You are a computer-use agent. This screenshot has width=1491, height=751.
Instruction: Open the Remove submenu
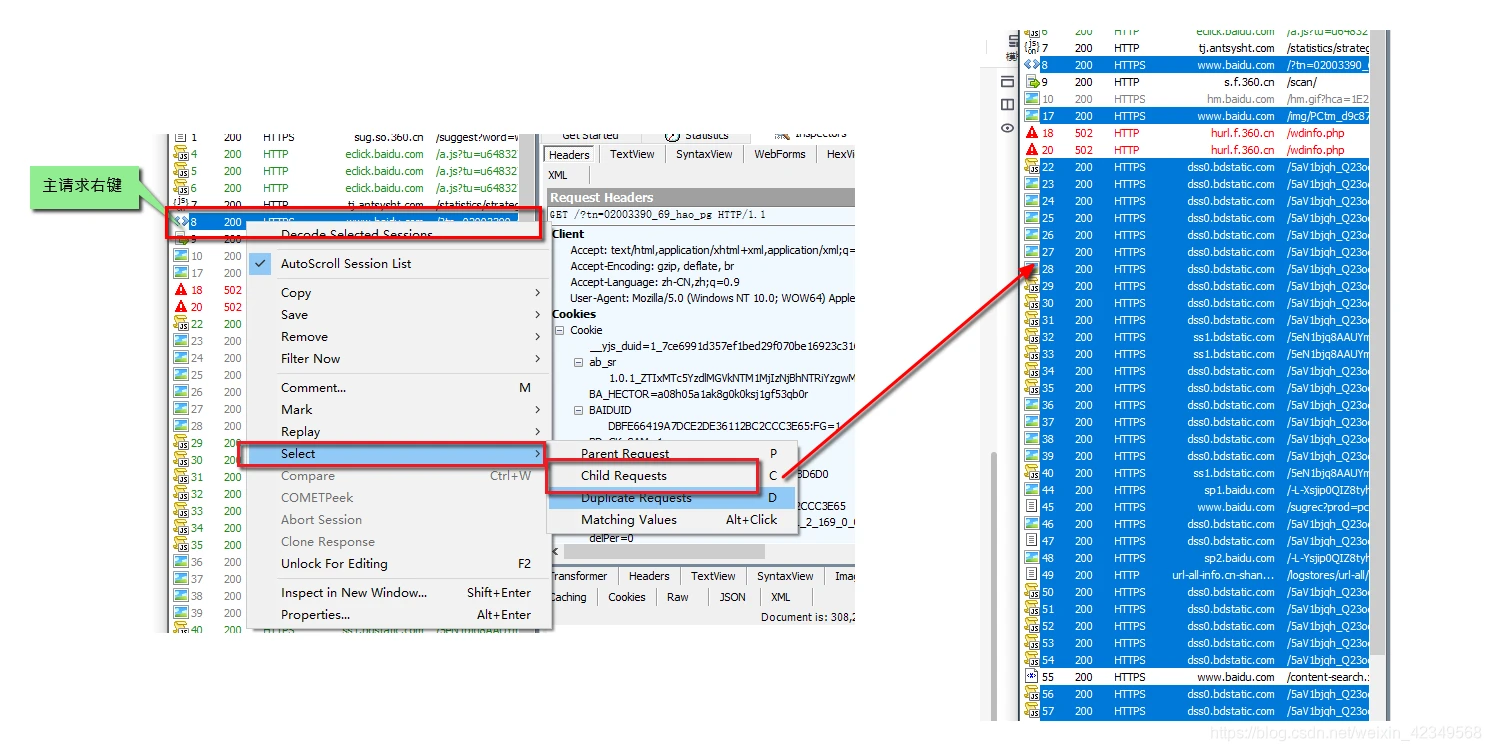[x=400, y=337]
